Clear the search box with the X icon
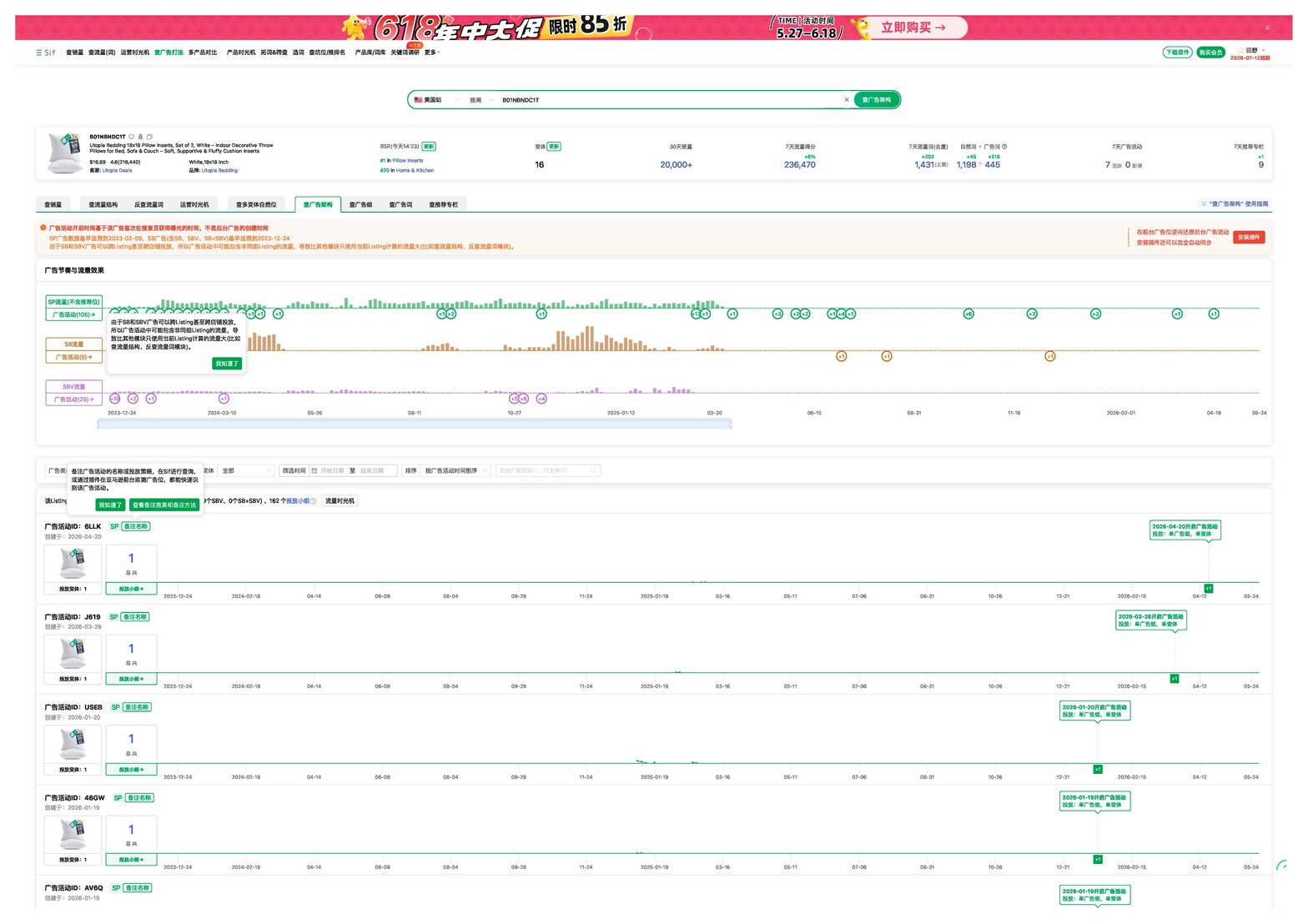The width and height of the screenshot is (1308, 924). tap(847, 100)
